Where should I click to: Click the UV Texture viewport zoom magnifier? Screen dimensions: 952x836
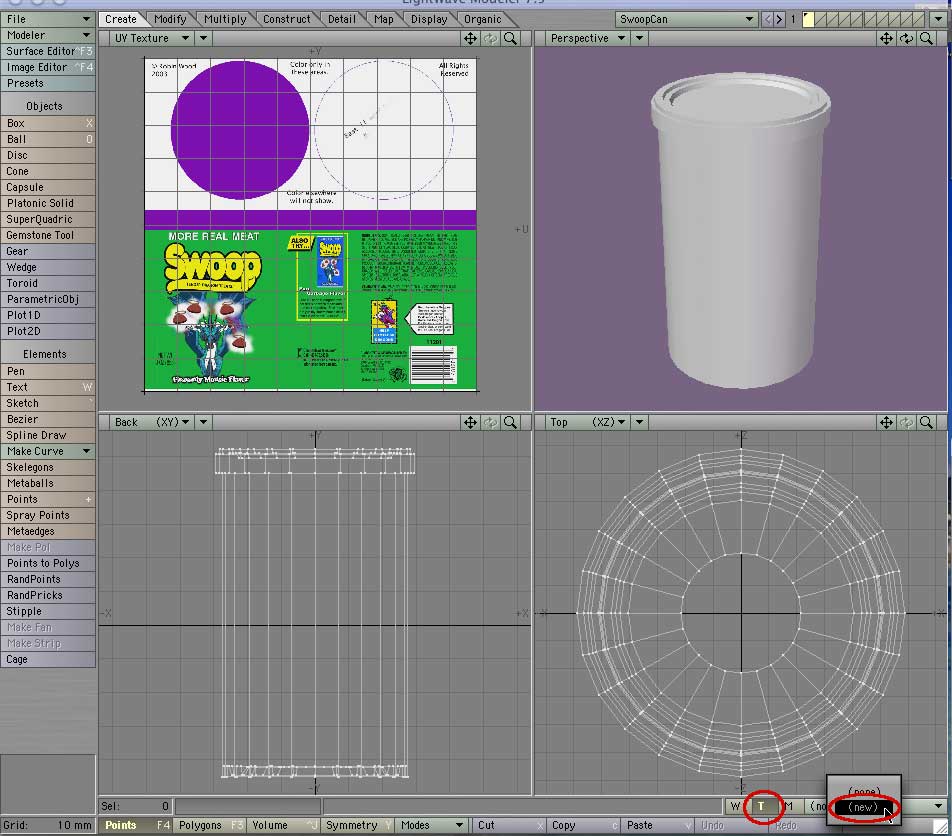[x=511, y=38]
